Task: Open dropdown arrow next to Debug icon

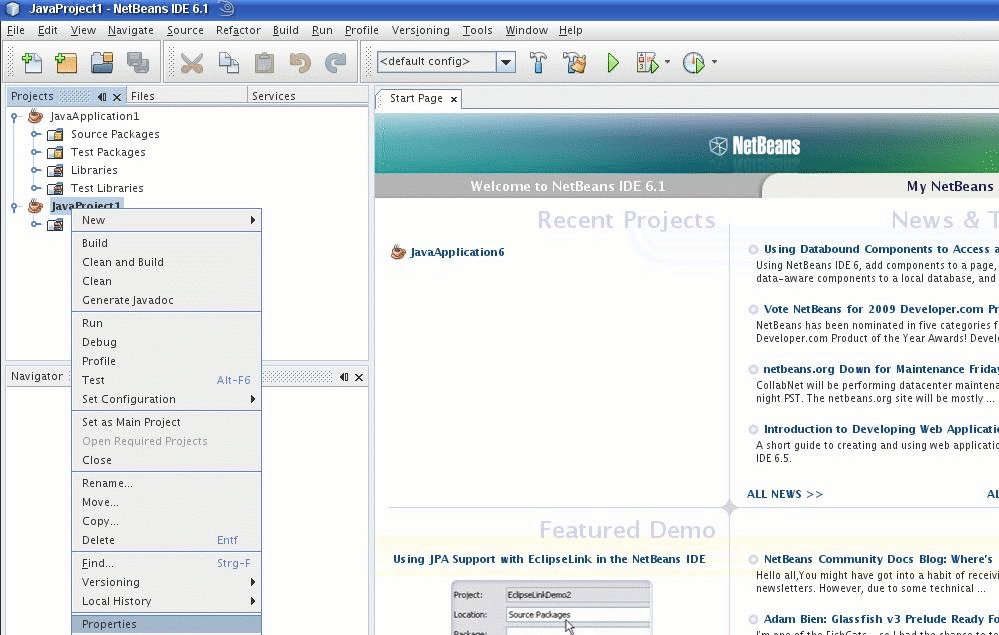Action: tap(667, 62)
